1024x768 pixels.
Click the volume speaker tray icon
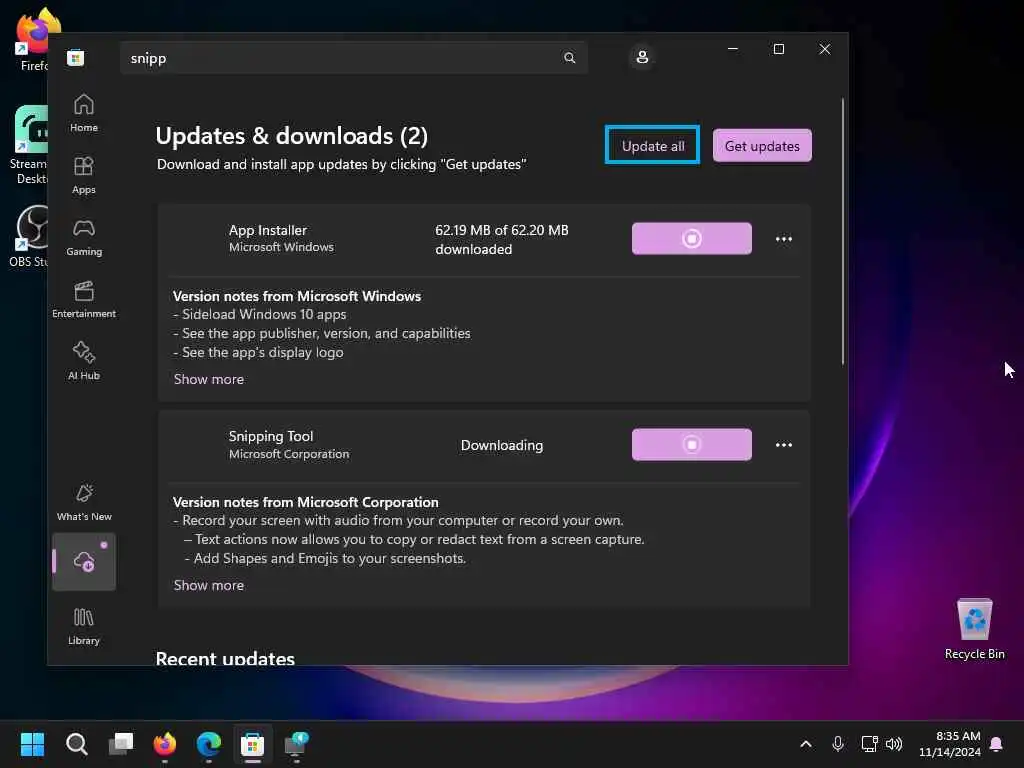pyautogui.click(x=894, y=744)
